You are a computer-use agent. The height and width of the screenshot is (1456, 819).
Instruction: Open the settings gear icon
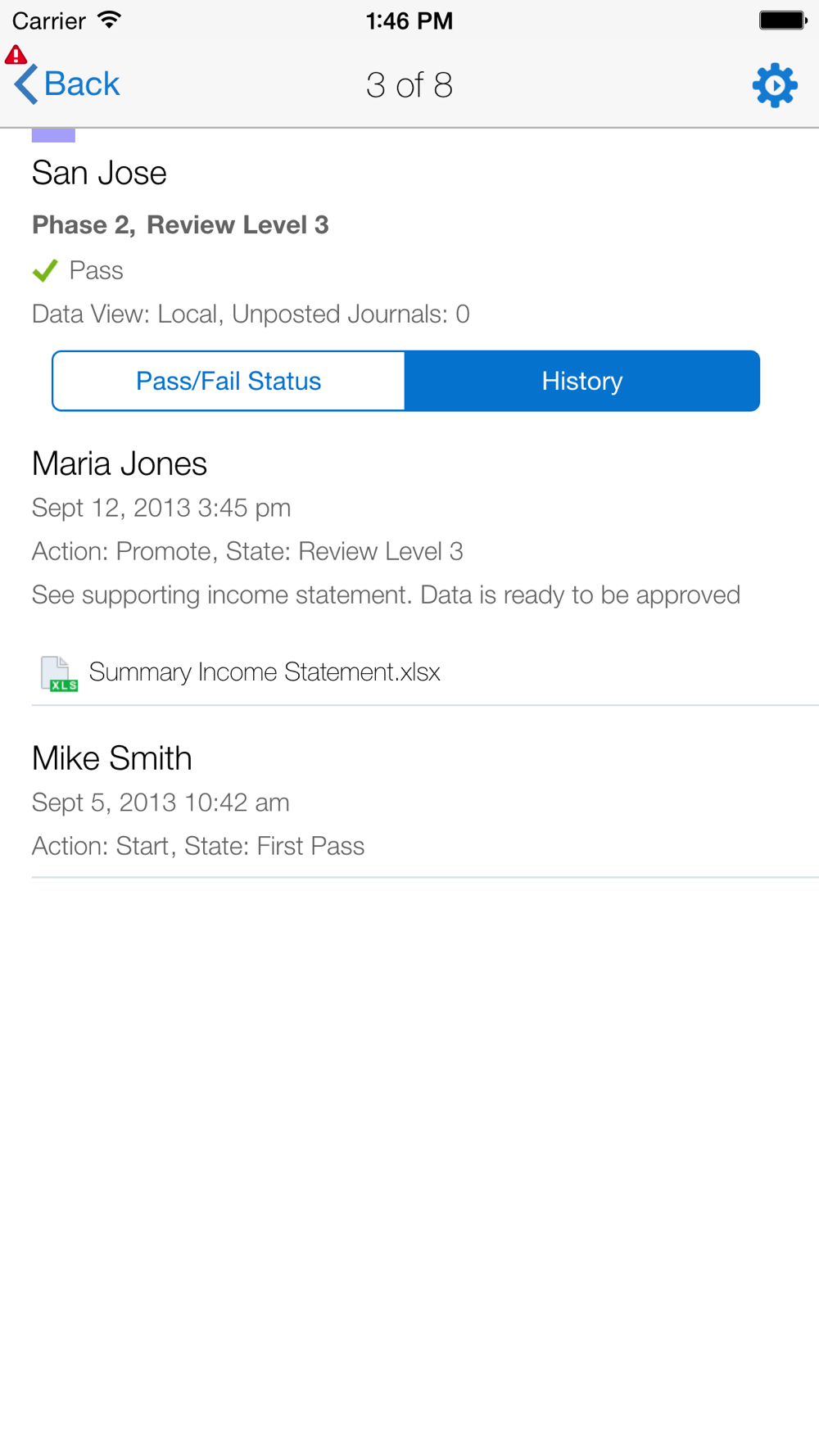775,85
